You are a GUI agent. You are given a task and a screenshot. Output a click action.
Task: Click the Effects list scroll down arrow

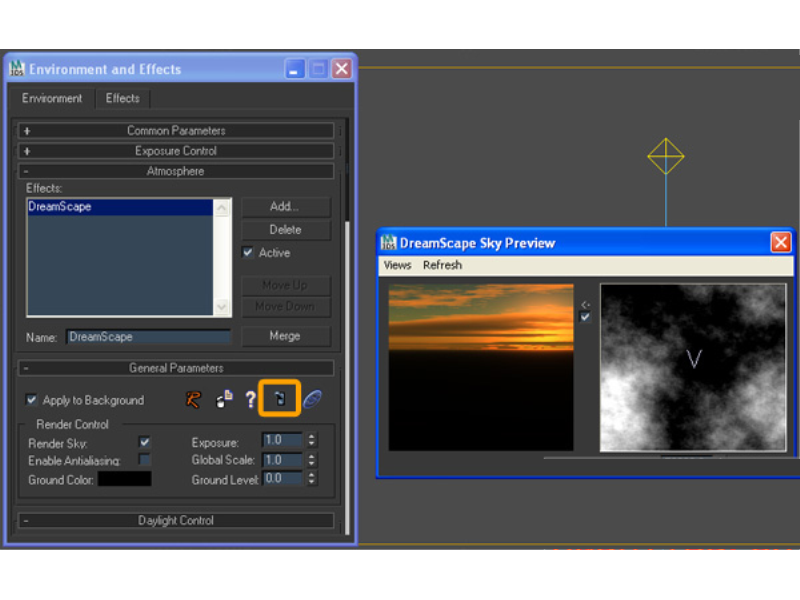pyautogui.click(x=221, y=307)
